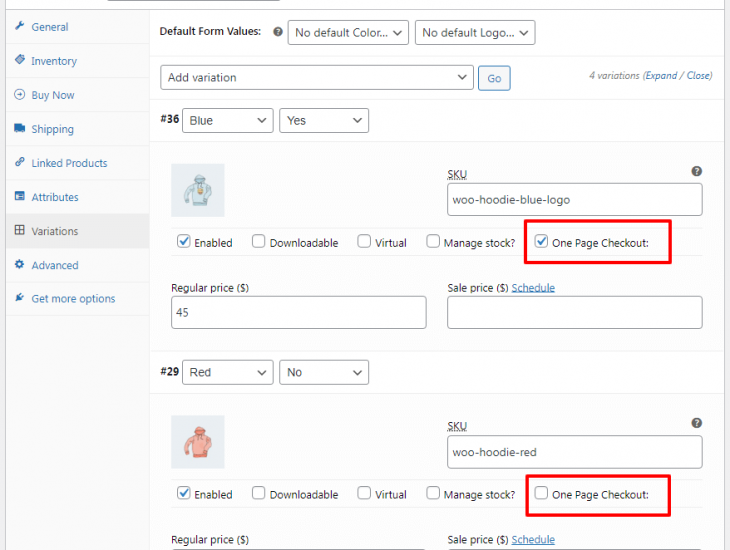This screenshot has height=550, width=730.
Task: Click the Attributes panel icon
Action: tap(20, 196)
